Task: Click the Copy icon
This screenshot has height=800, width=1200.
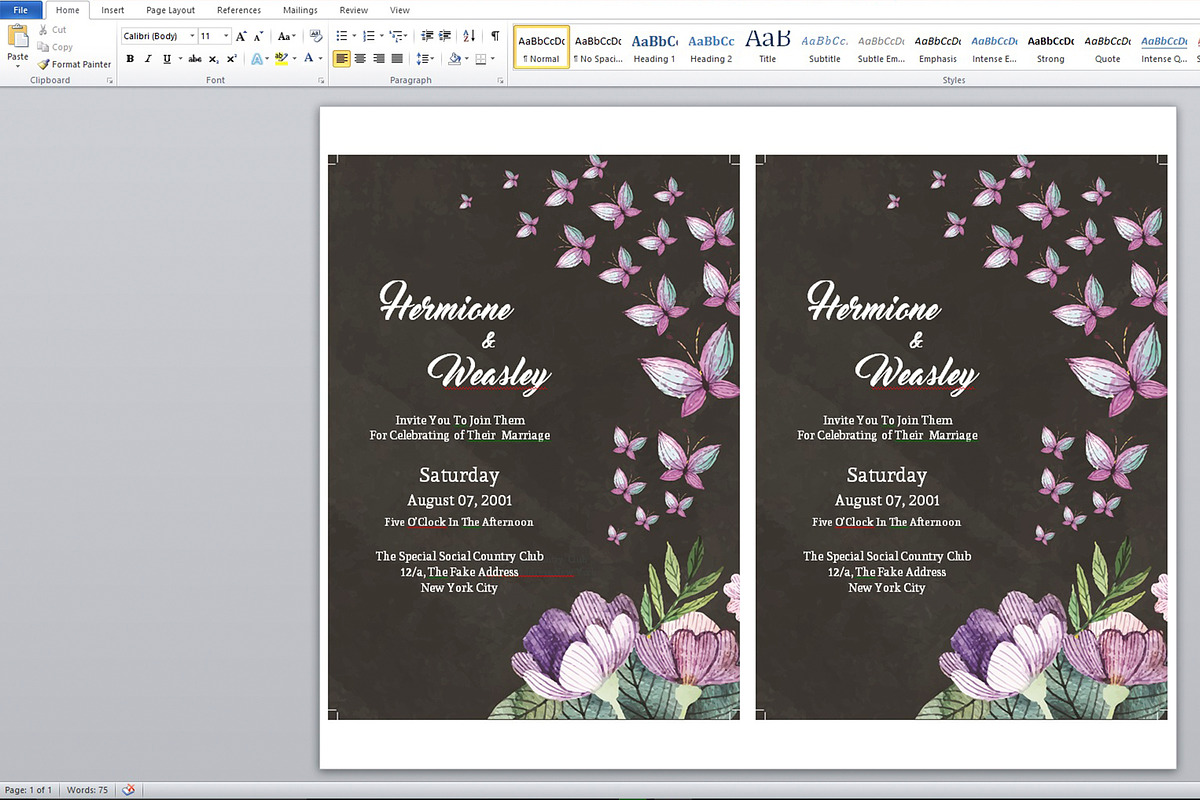Action: (x=43, y=47)
